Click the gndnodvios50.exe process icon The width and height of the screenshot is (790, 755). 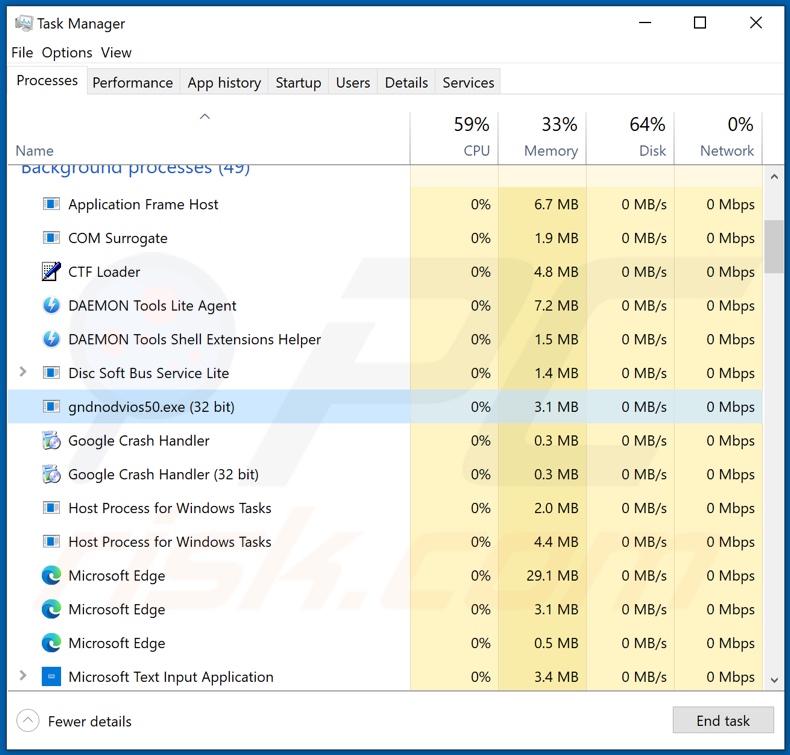point(51,407)
